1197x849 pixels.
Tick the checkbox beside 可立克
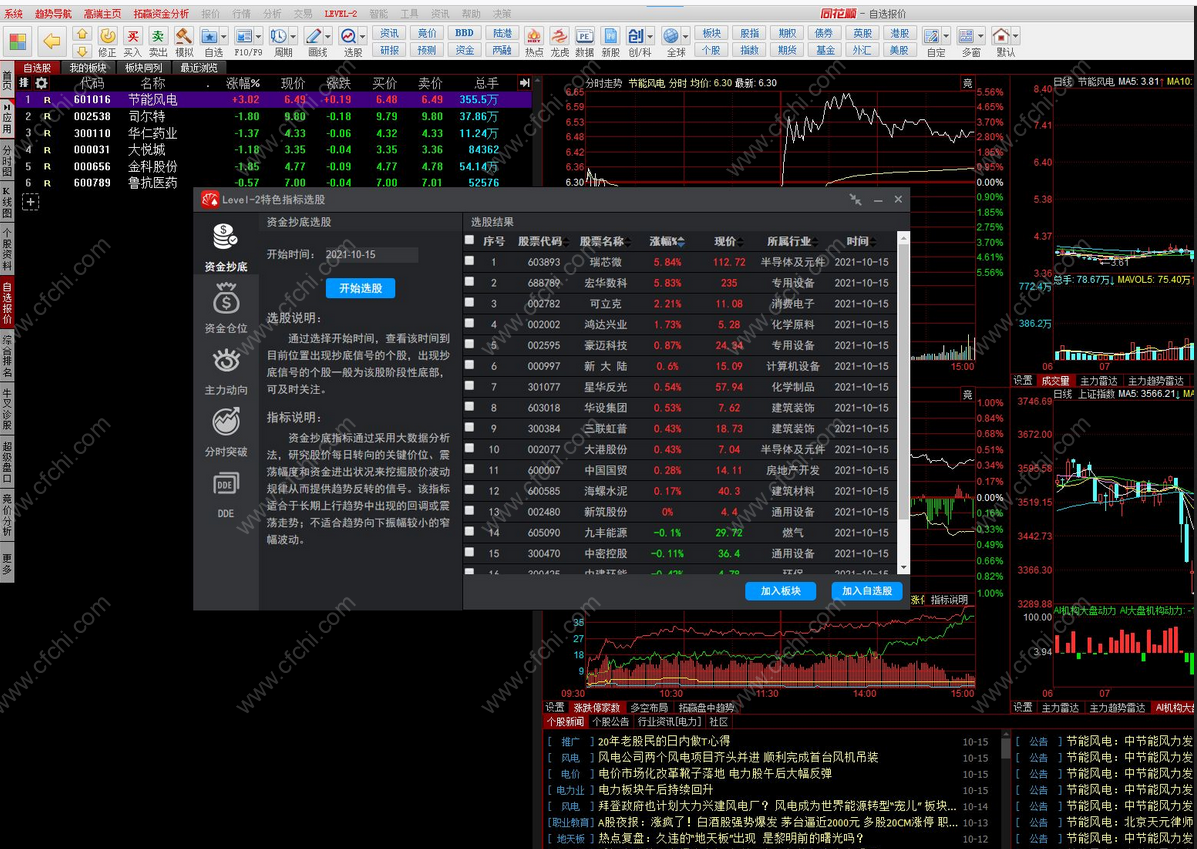pos(470,303)
